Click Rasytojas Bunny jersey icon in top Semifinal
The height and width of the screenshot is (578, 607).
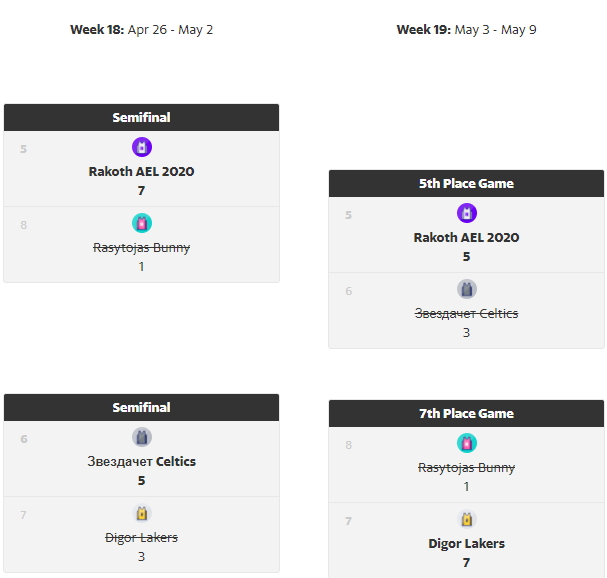(x=141, y=223)
